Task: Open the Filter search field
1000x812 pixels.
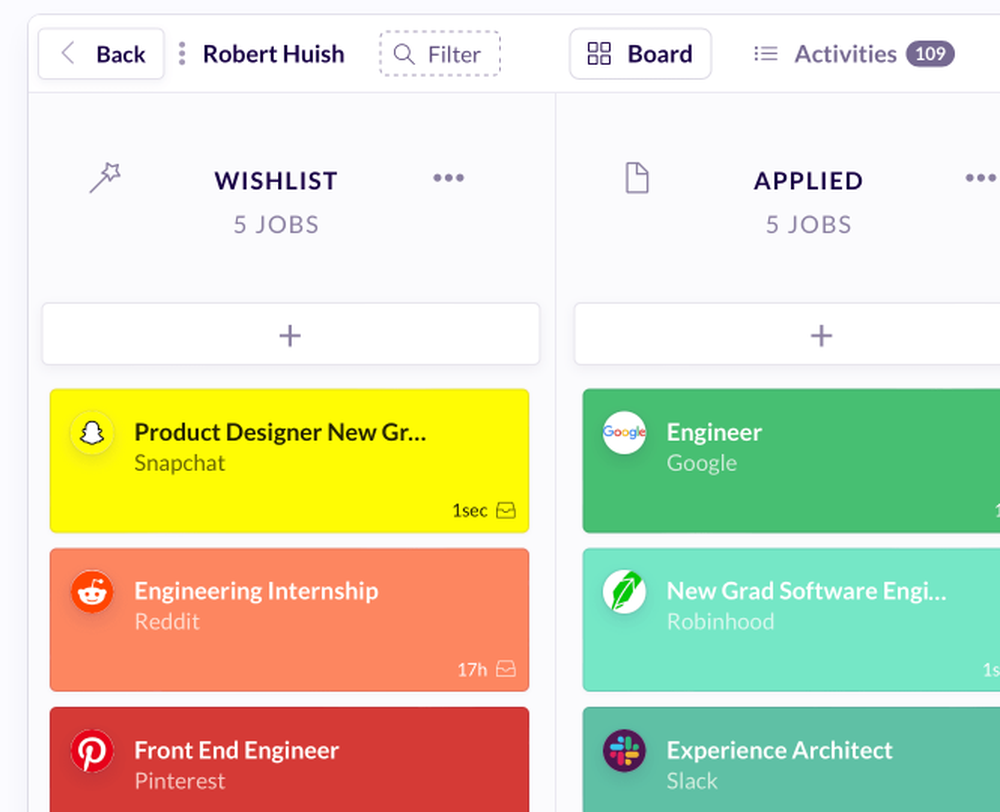Action: 439,54
